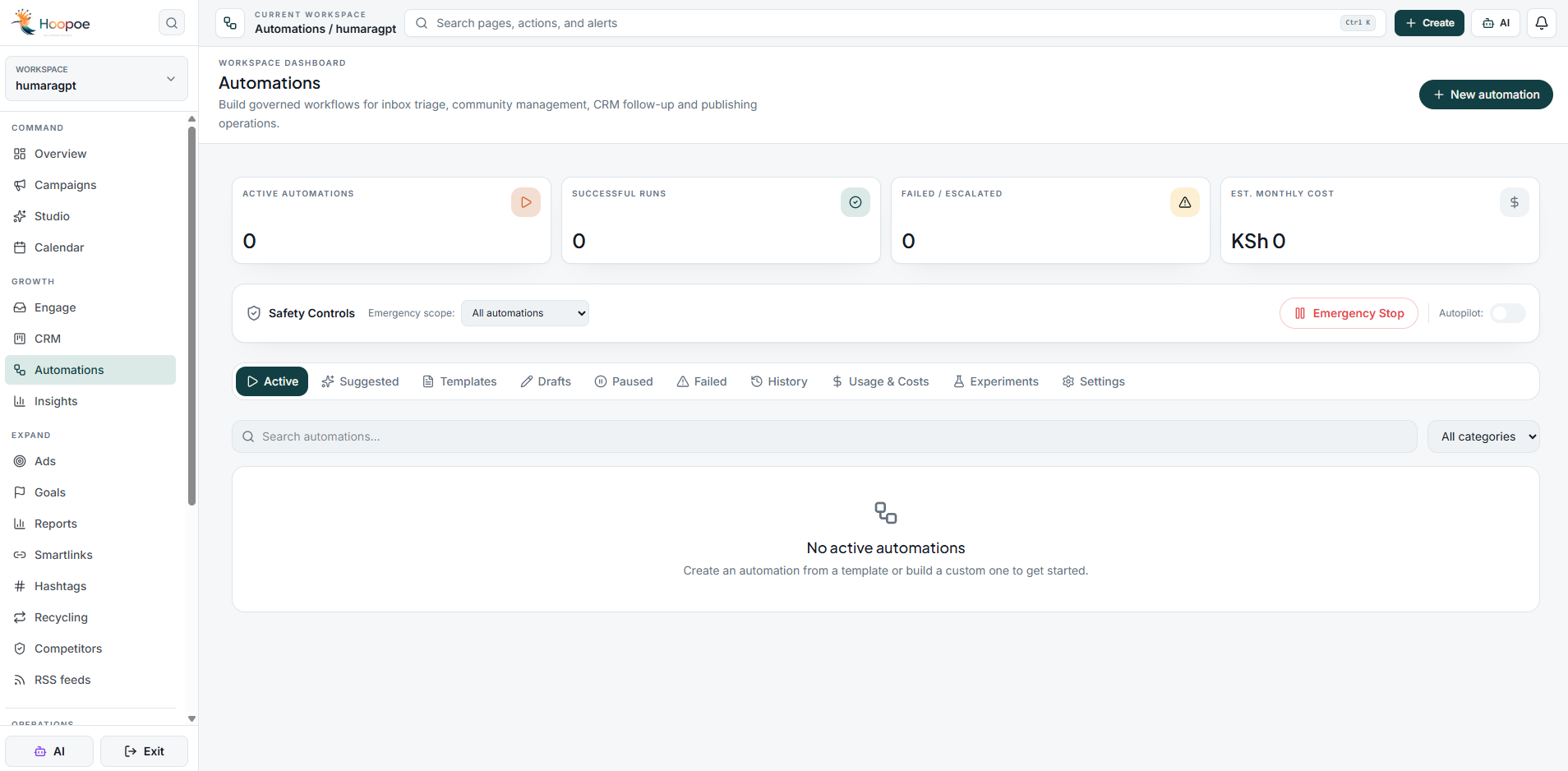This screenshot has width=1568, height=771.
Task: Click 'KSh 0' monthly cost value
Action: coord(1258,241)
